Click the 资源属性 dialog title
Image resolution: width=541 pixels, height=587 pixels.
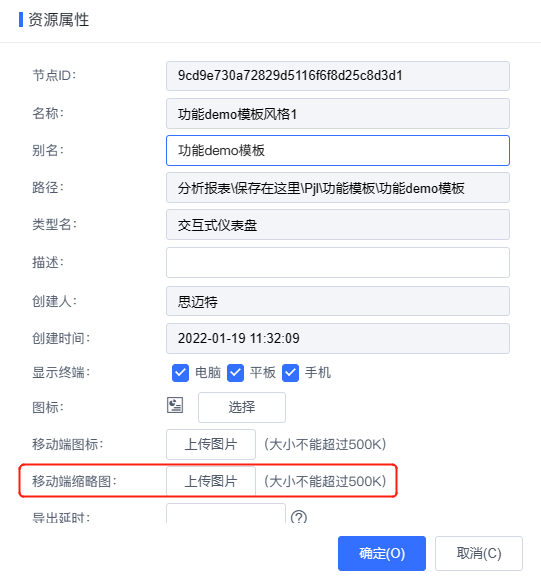click(59, 19)
